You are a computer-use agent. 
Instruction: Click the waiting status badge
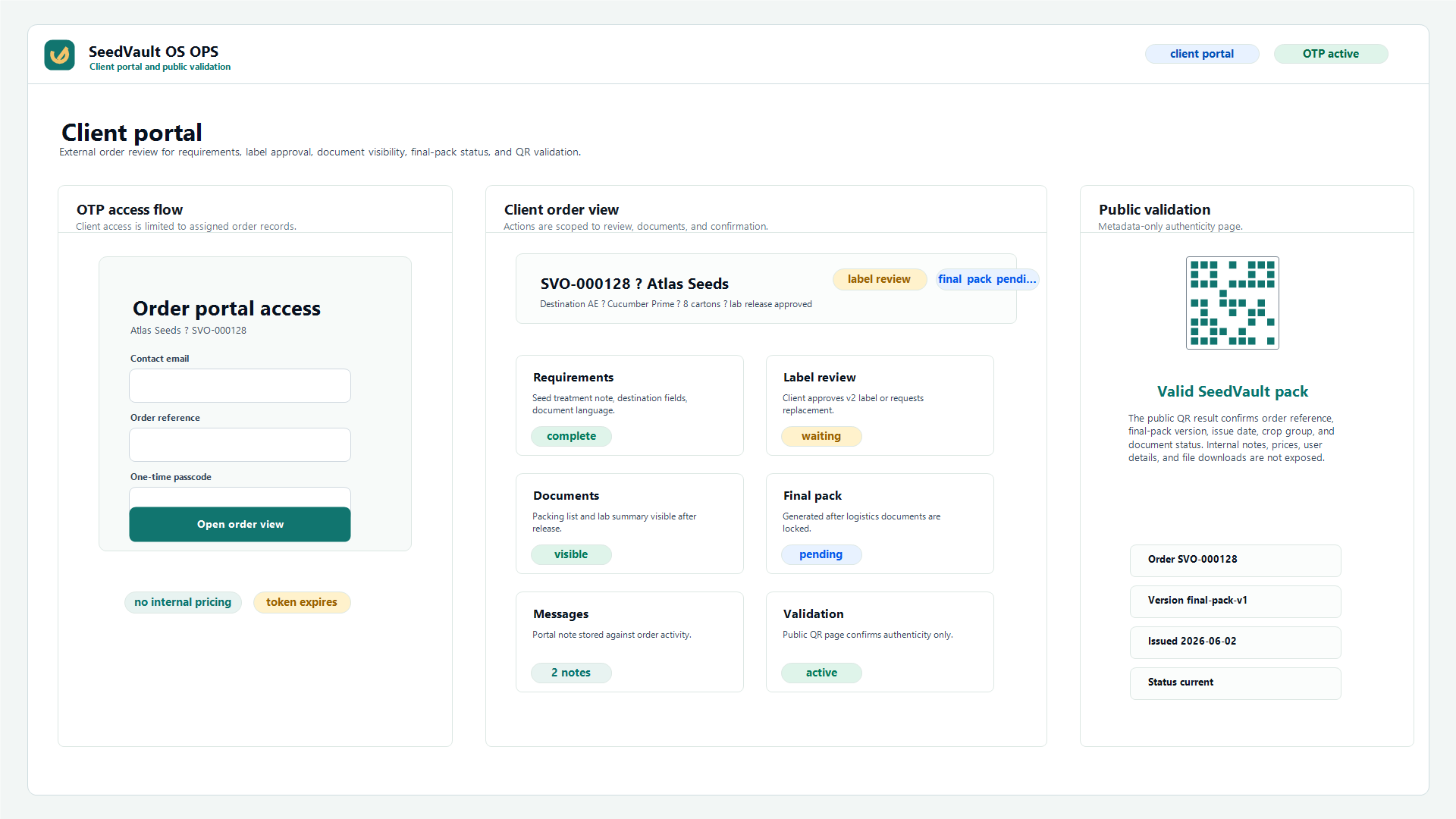point(821,436)
